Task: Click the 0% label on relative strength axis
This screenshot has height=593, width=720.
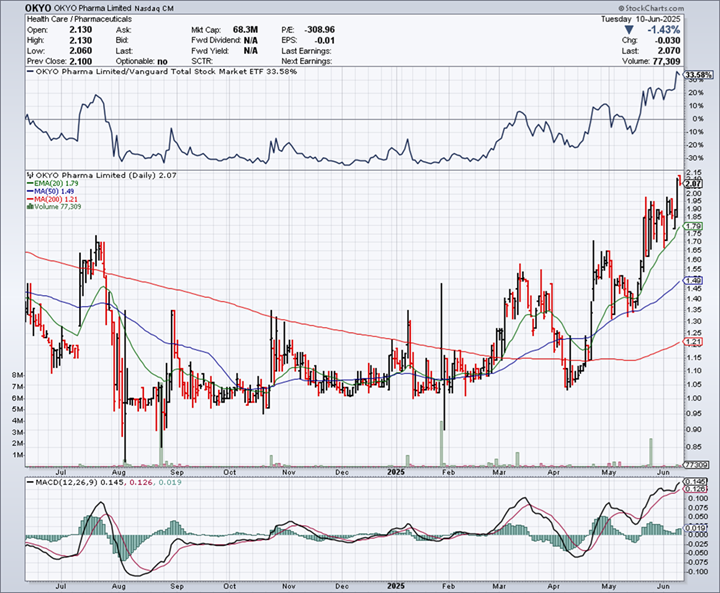Action: point(698,119)
